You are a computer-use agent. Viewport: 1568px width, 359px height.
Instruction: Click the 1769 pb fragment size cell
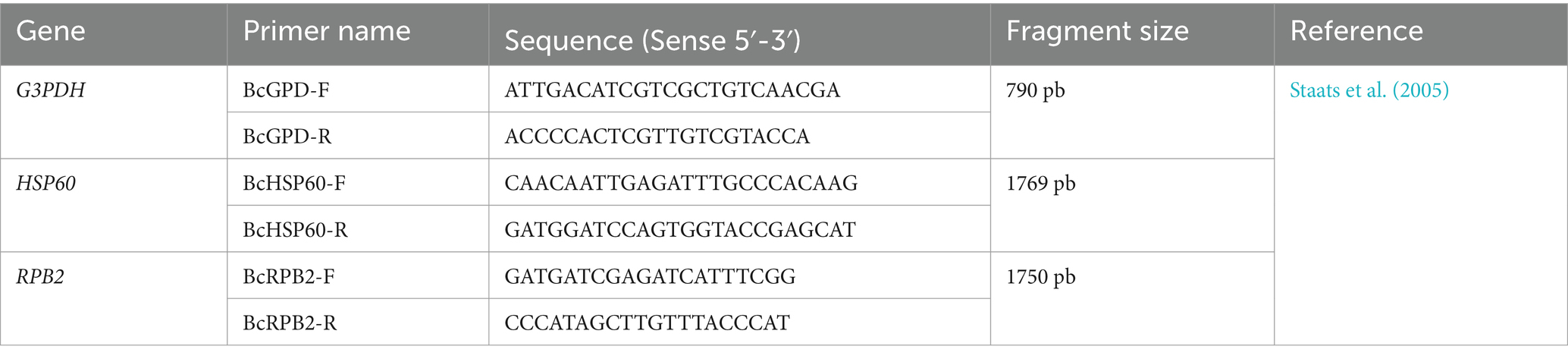[1040, 184]
